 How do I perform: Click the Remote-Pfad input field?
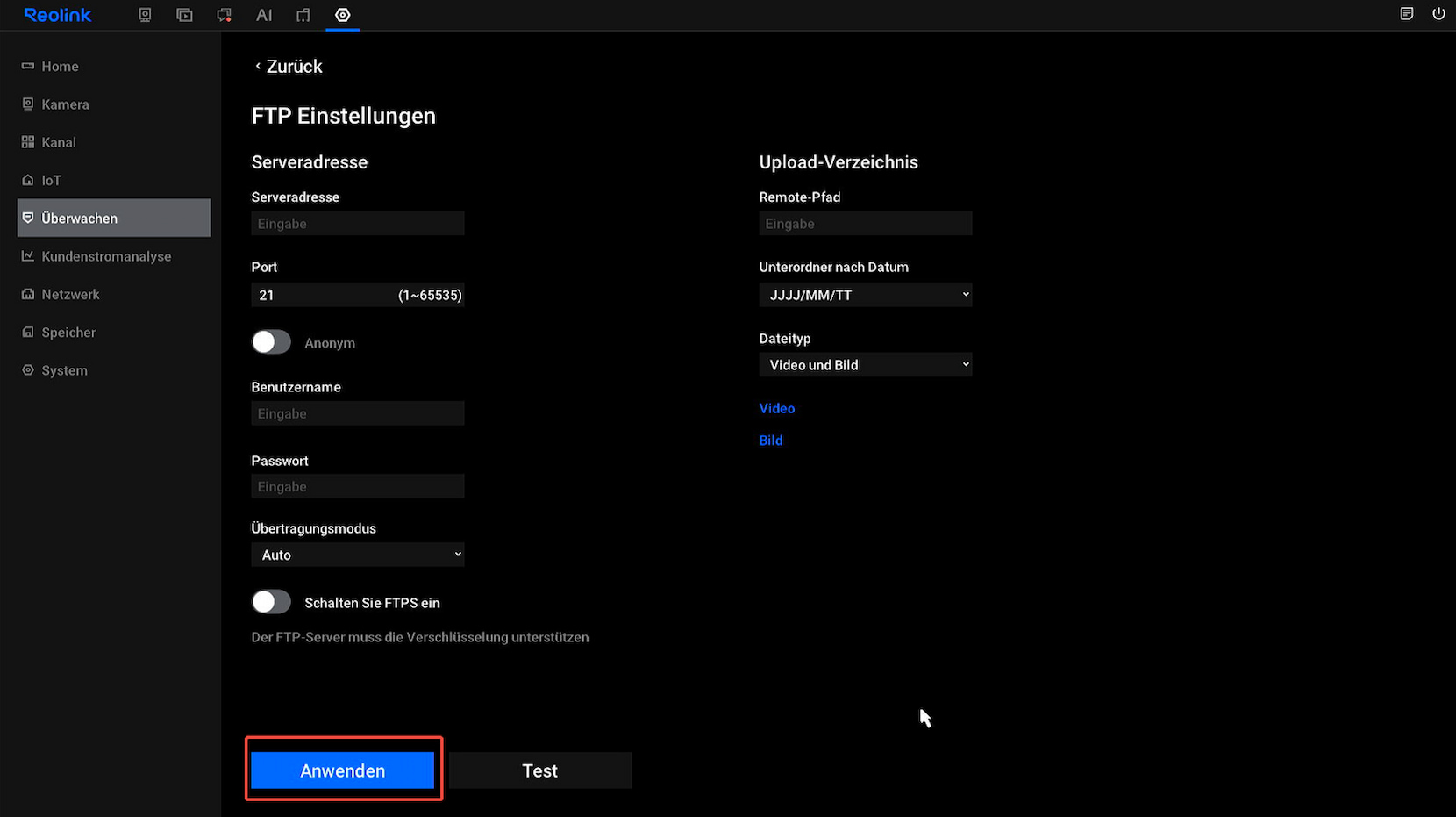coord(866,223)
